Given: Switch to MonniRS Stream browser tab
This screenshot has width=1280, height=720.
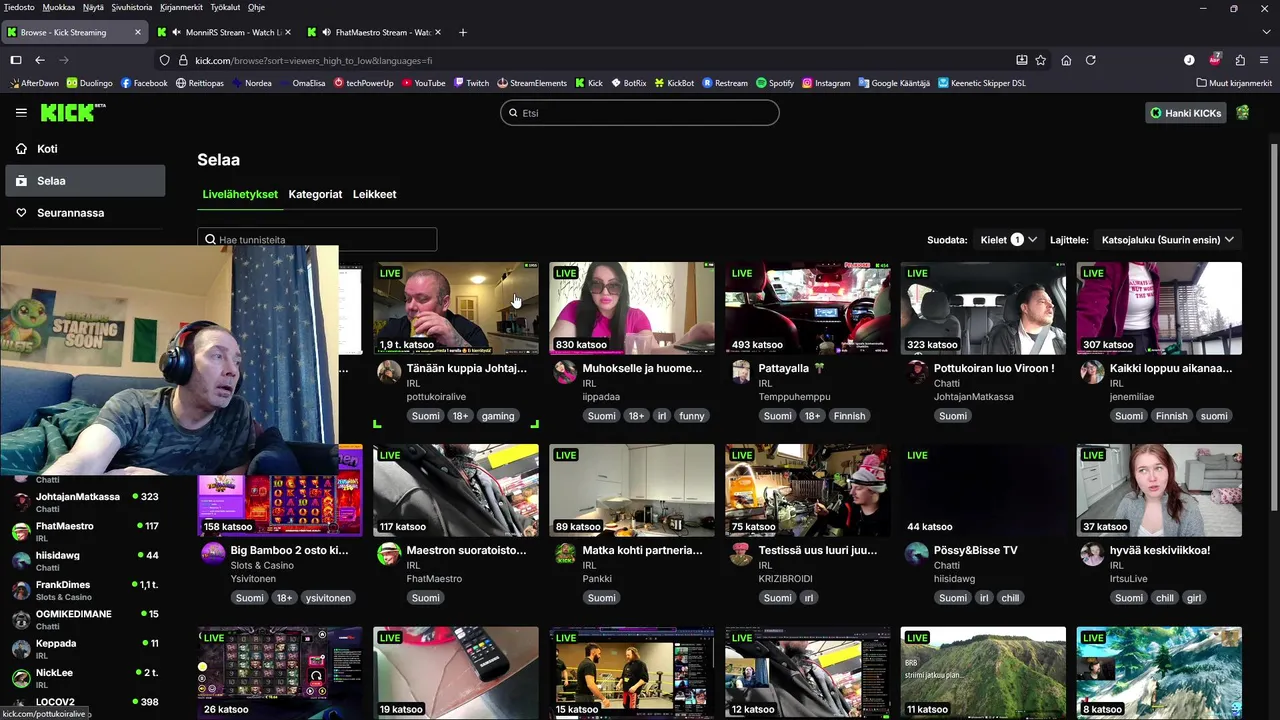Looking at the screenshot, I should pos(226,32).
